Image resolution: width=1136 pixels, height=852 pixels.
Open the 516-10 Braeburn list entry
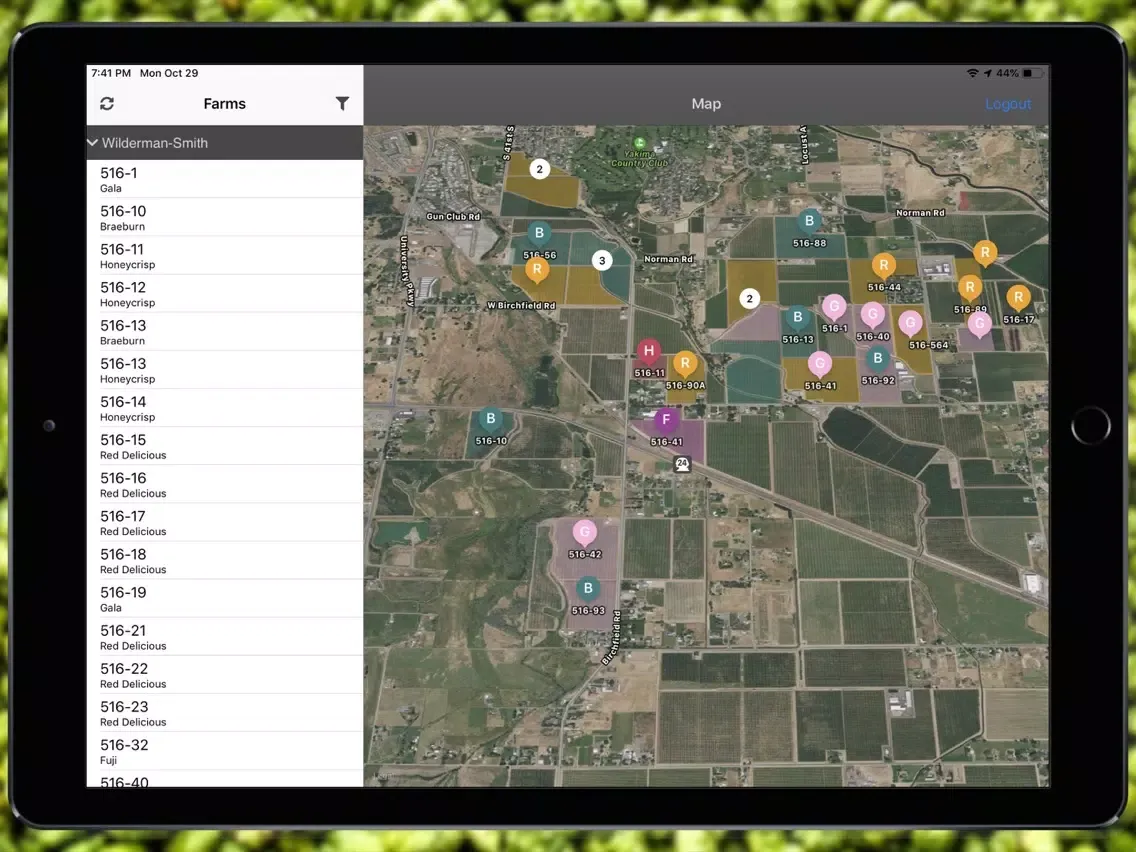pos(224,218)
